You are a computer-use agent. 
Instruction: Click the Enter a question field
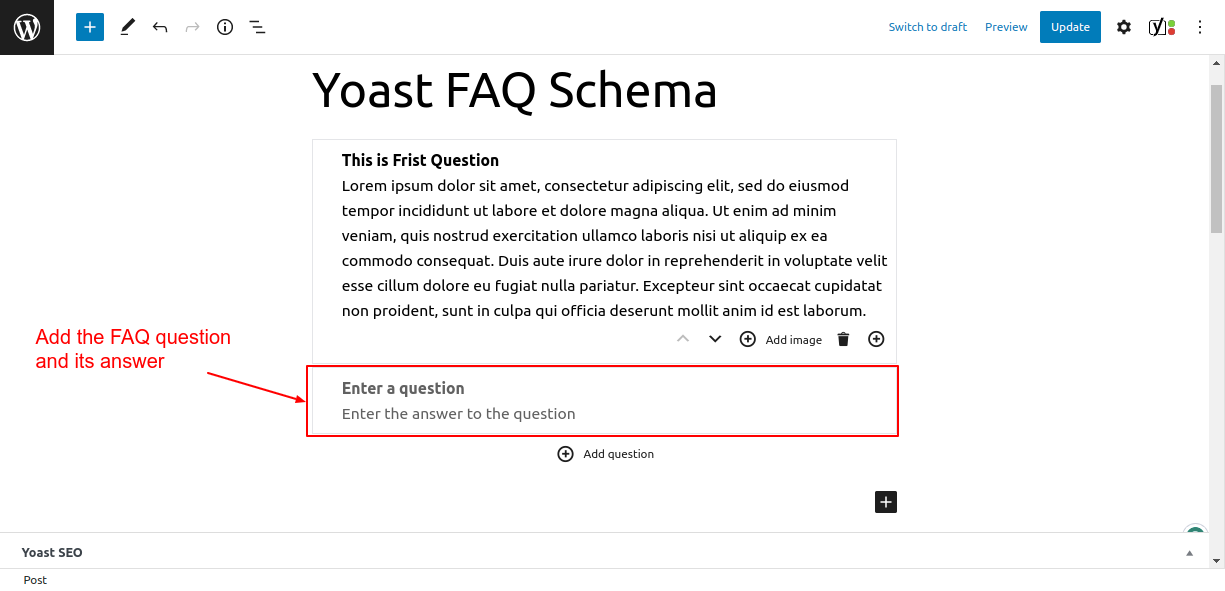(403, 388)
